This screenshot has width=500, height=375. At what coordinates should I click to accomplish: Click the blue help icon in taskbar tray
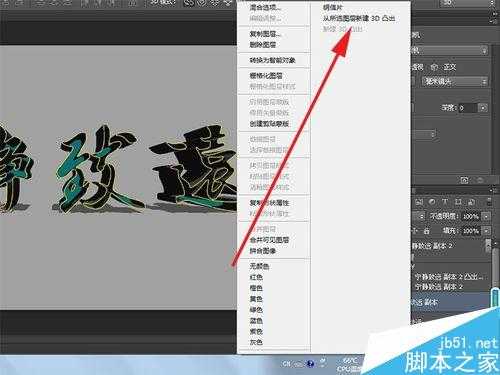pyautogui.click(x=311, y=363)
